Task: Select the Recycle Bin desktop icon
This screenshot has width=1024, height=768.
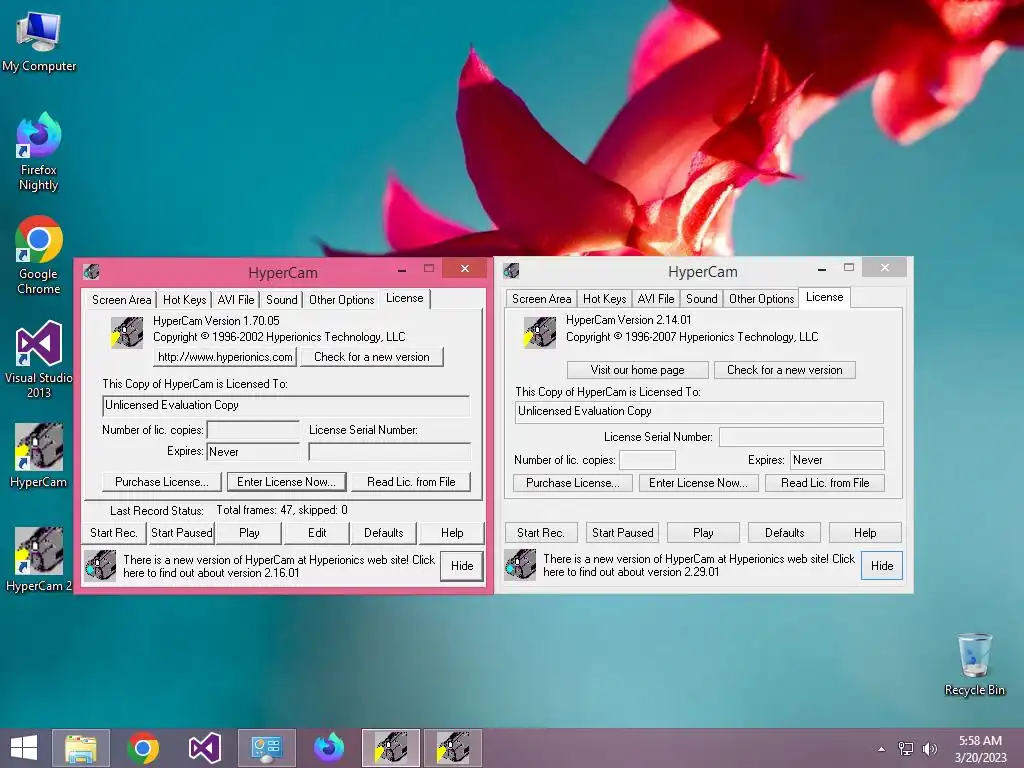Action: [x=974, y=664]
